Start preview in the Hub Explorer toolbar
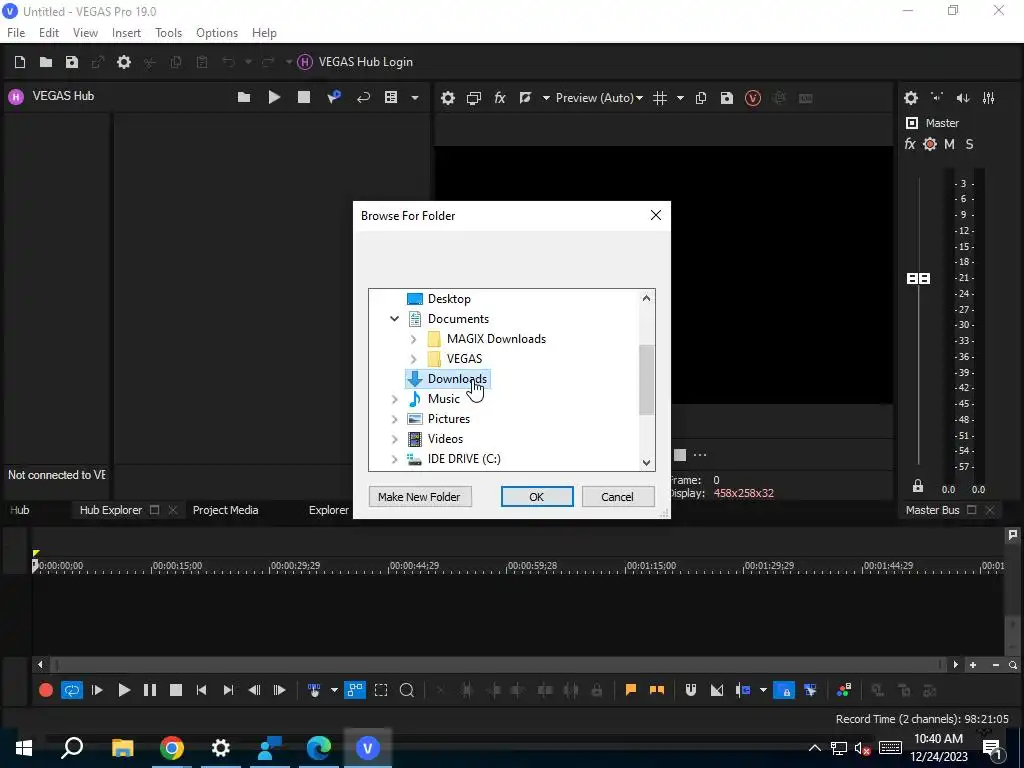1024x768 pixels. [x=274, y=97]
